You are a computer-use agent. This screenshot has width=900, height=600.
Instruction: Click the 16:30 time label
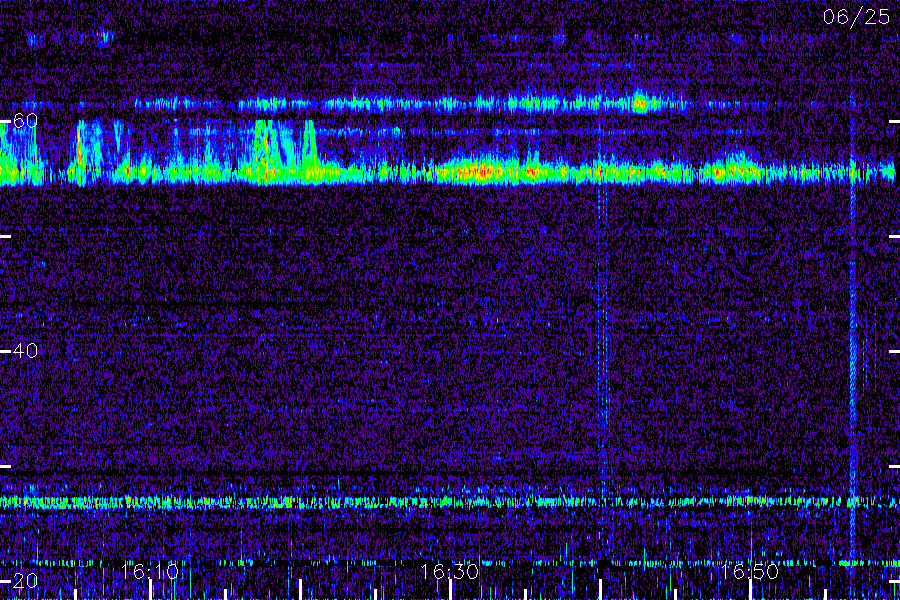449,571
